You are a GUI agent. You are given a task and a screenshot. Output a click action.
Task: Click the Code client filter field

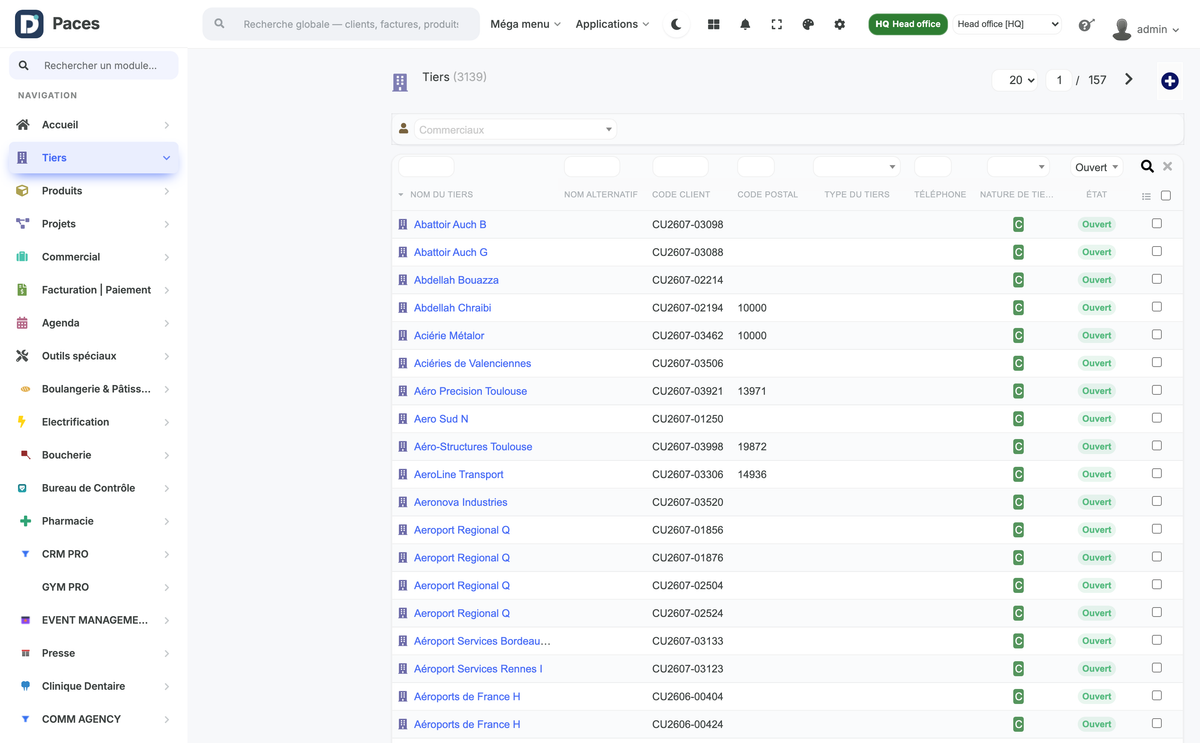click(680, 167)
